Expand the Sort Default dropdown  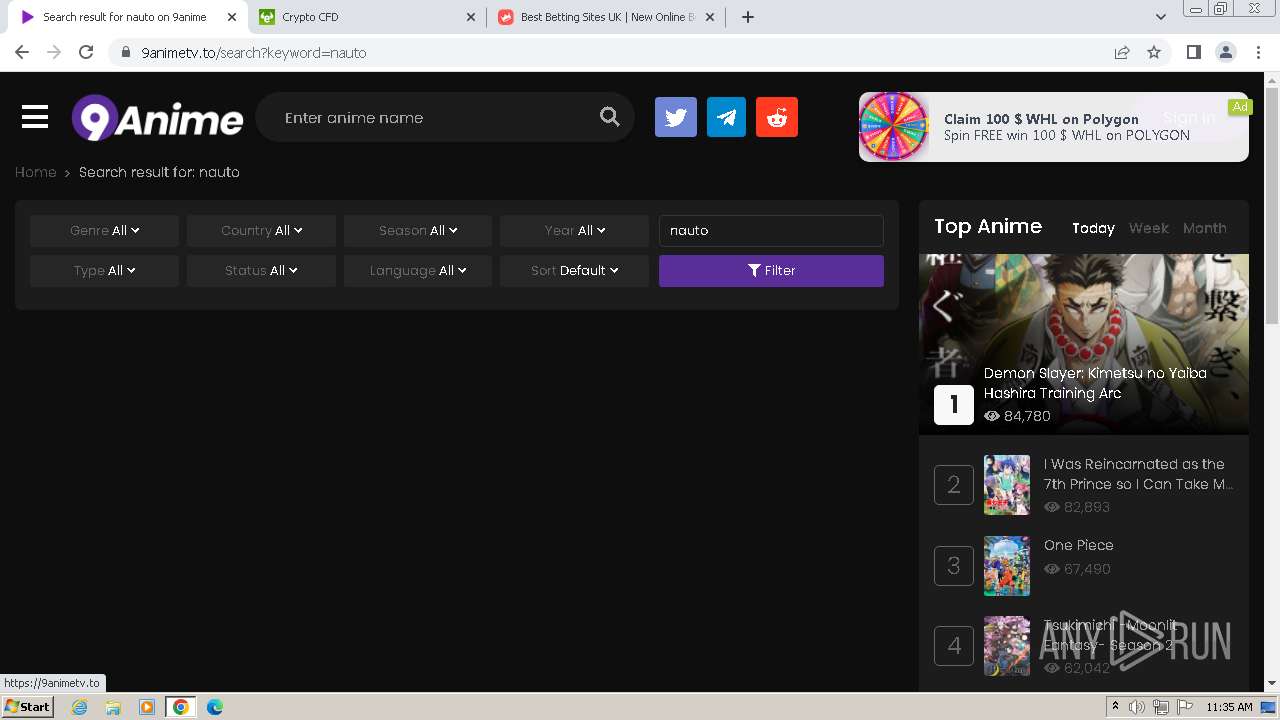click(x=575, y=271)
